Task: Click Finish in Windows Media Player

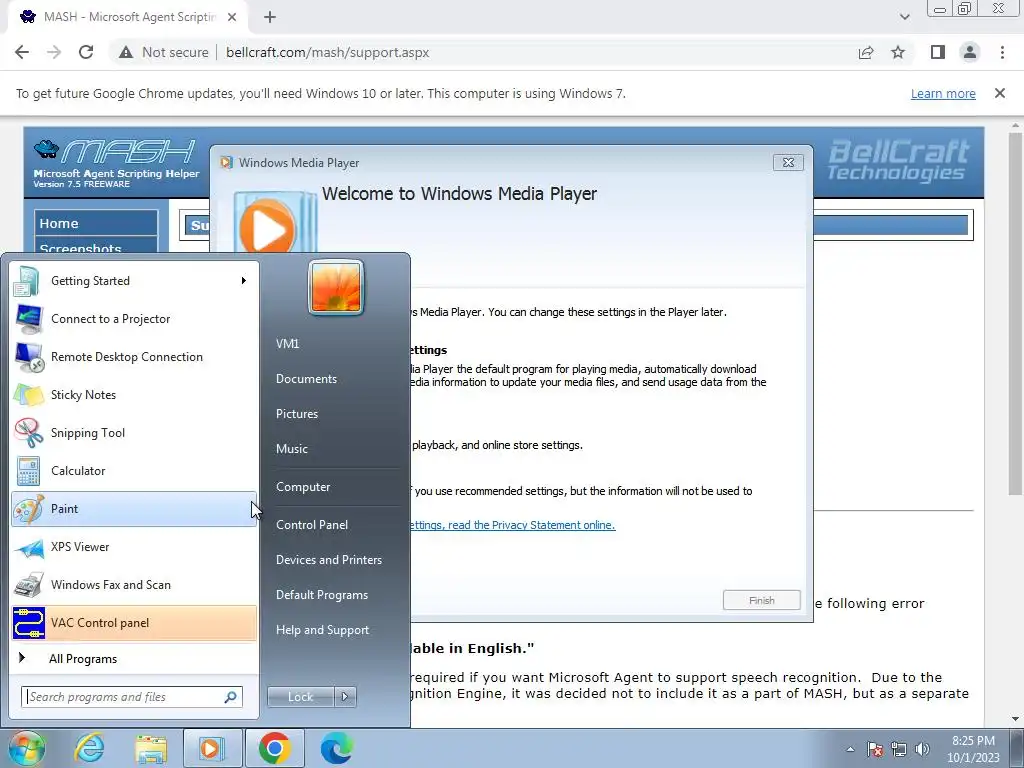Action: click(x=761, y=600)
